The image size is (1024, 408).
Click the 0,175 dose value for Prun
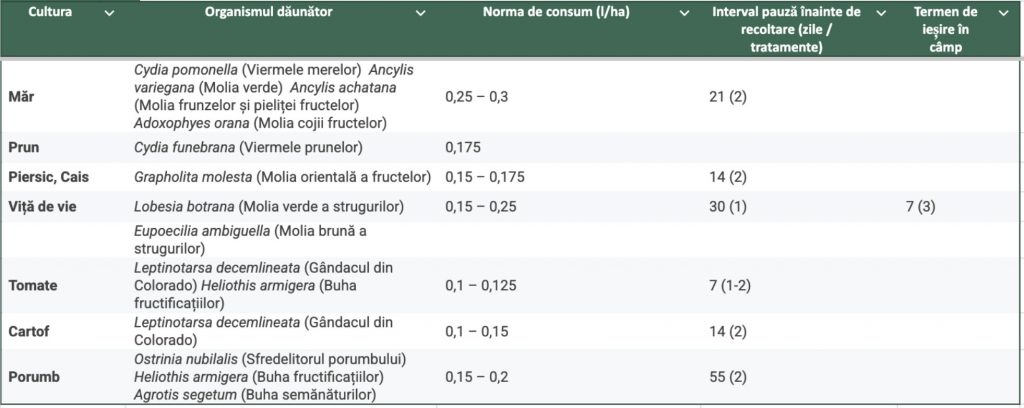point(463,147)
